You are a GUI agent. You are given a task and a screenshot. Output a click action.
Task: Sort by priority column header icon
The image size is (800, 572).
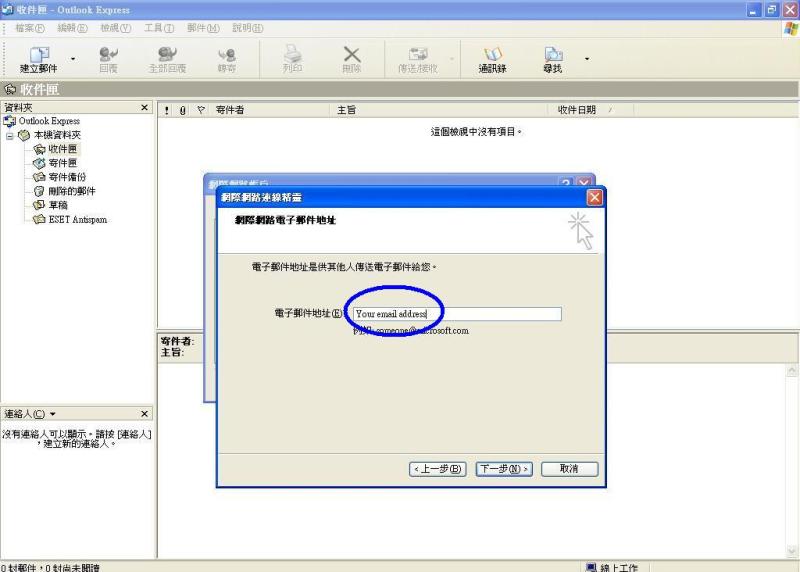(167, 110)
